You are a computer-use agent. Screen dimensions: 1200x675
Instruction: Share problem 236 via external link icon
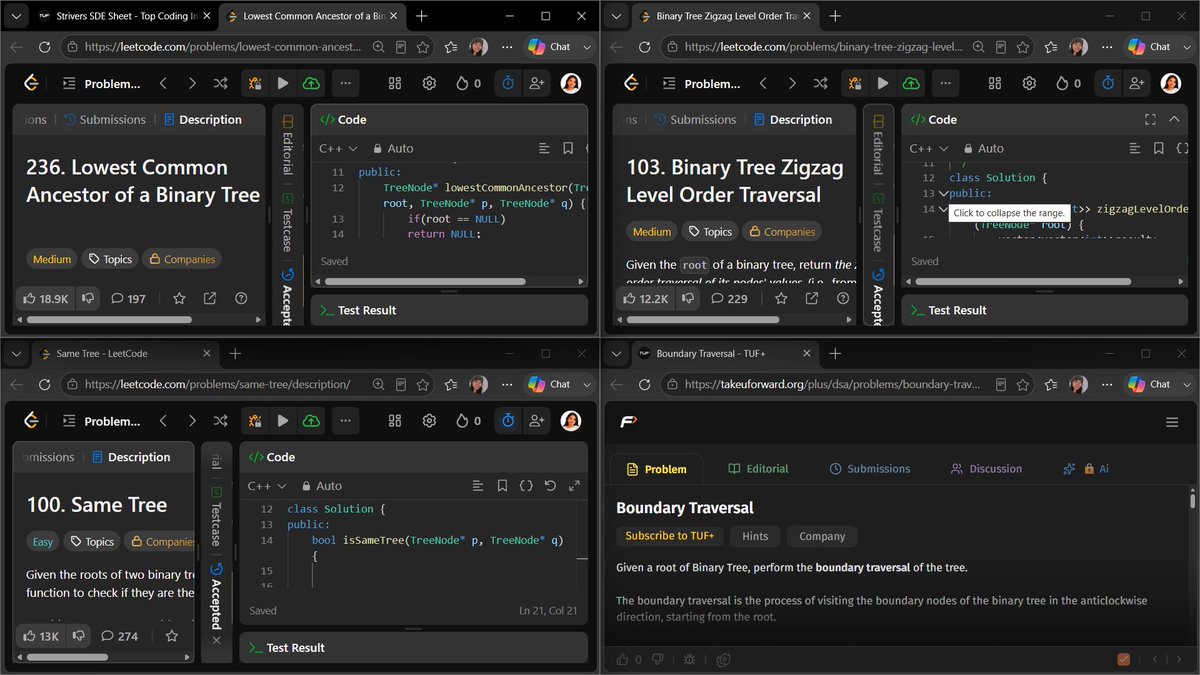pyautogui.click(x=210, y=298)
